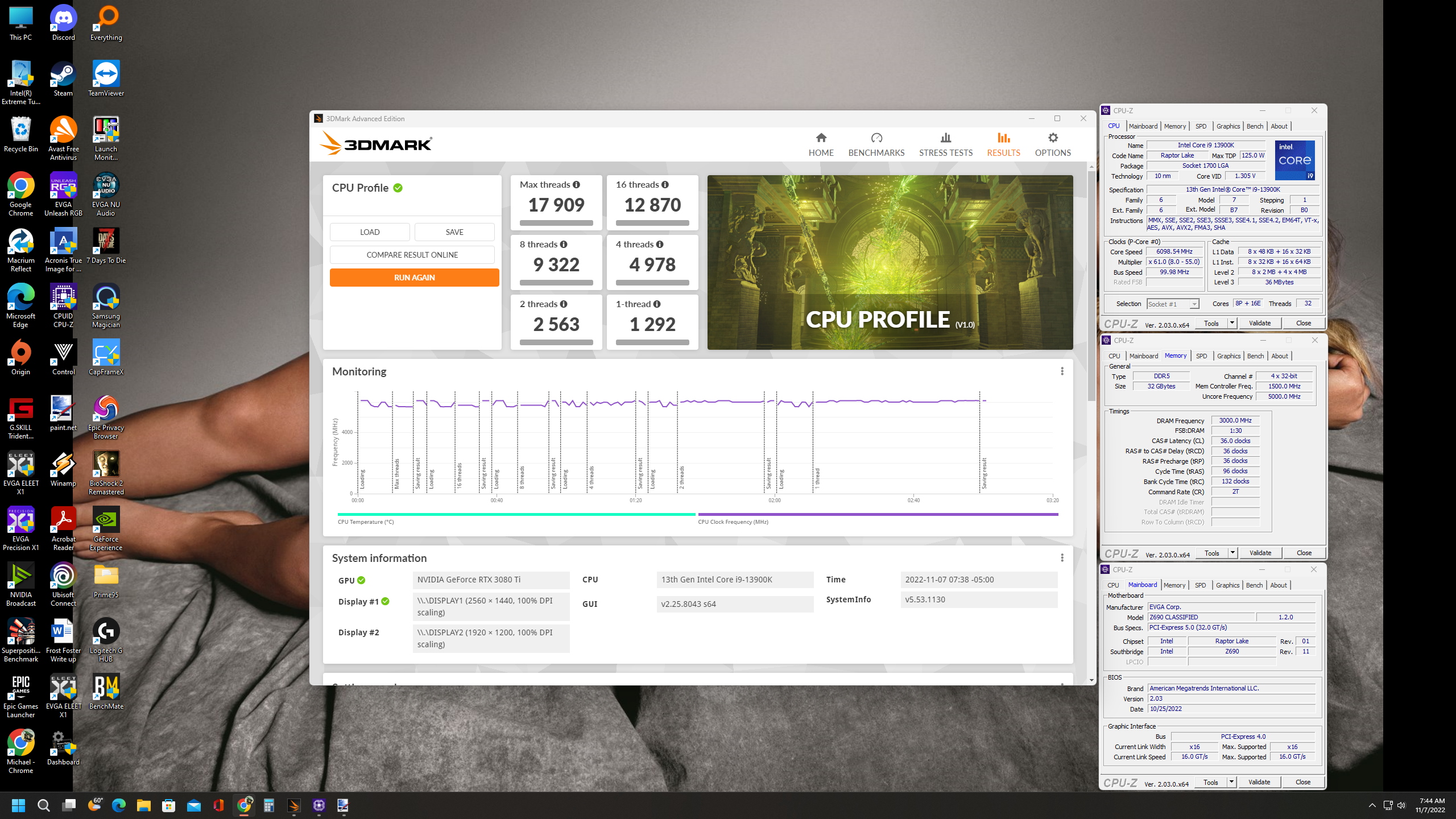
Task: Click the CPU PROFILE benchmark image
Action: 890,262
